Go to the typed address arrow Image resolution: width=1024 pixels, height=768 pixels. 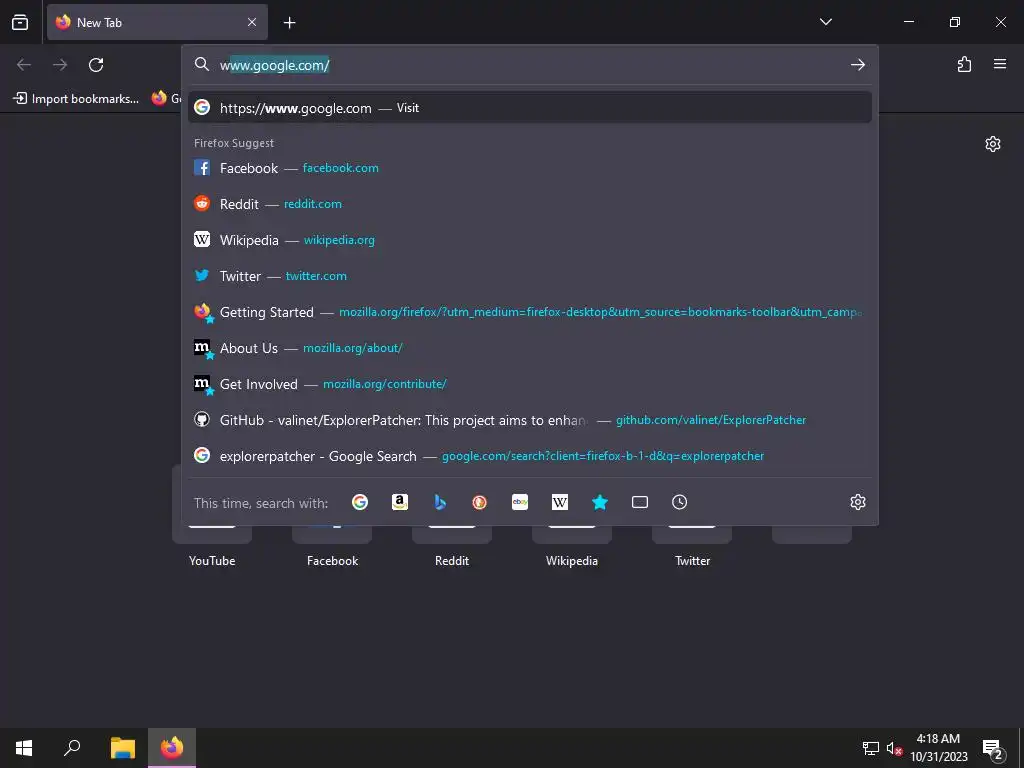[x=857, y=65]
